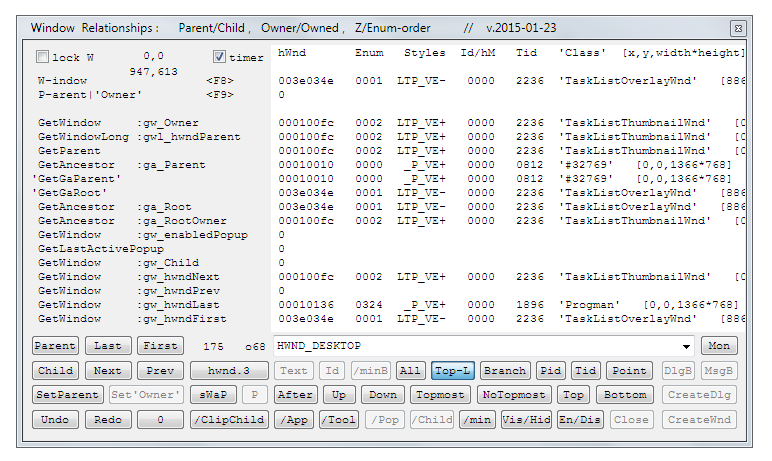Viewport: 772px width, 461px height.
Task: Open the Mon button
Action: click(x=719, y=346)
